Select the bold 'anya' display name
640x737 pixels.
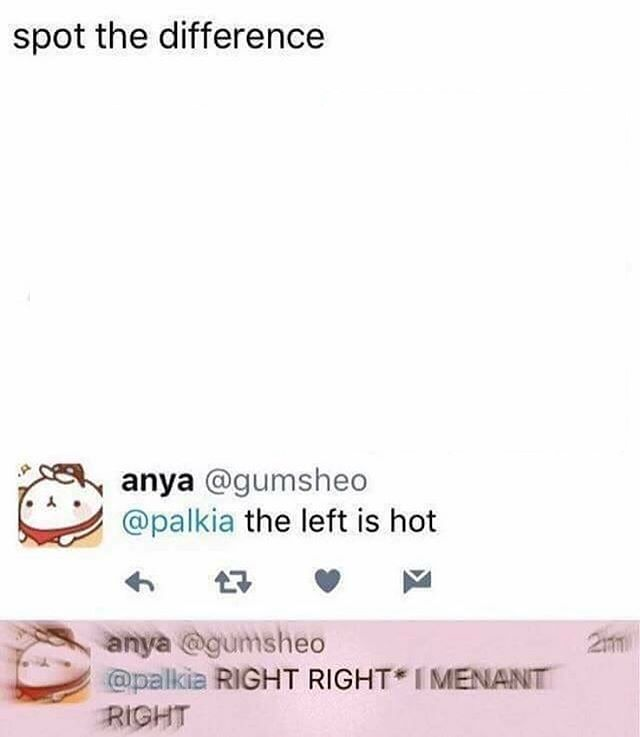coord(157,481)
